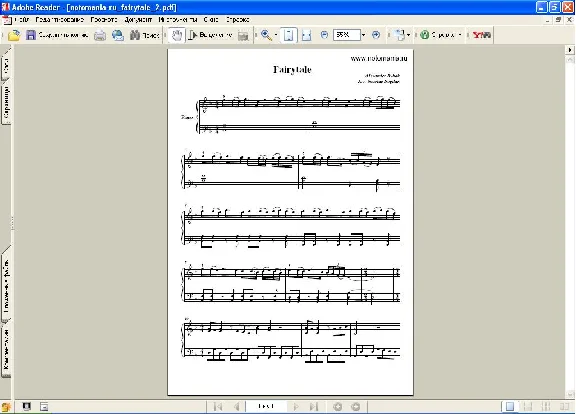Click the Open file folder icon
576x414 pixels.
pyautogui.click(x=14, y=35)
